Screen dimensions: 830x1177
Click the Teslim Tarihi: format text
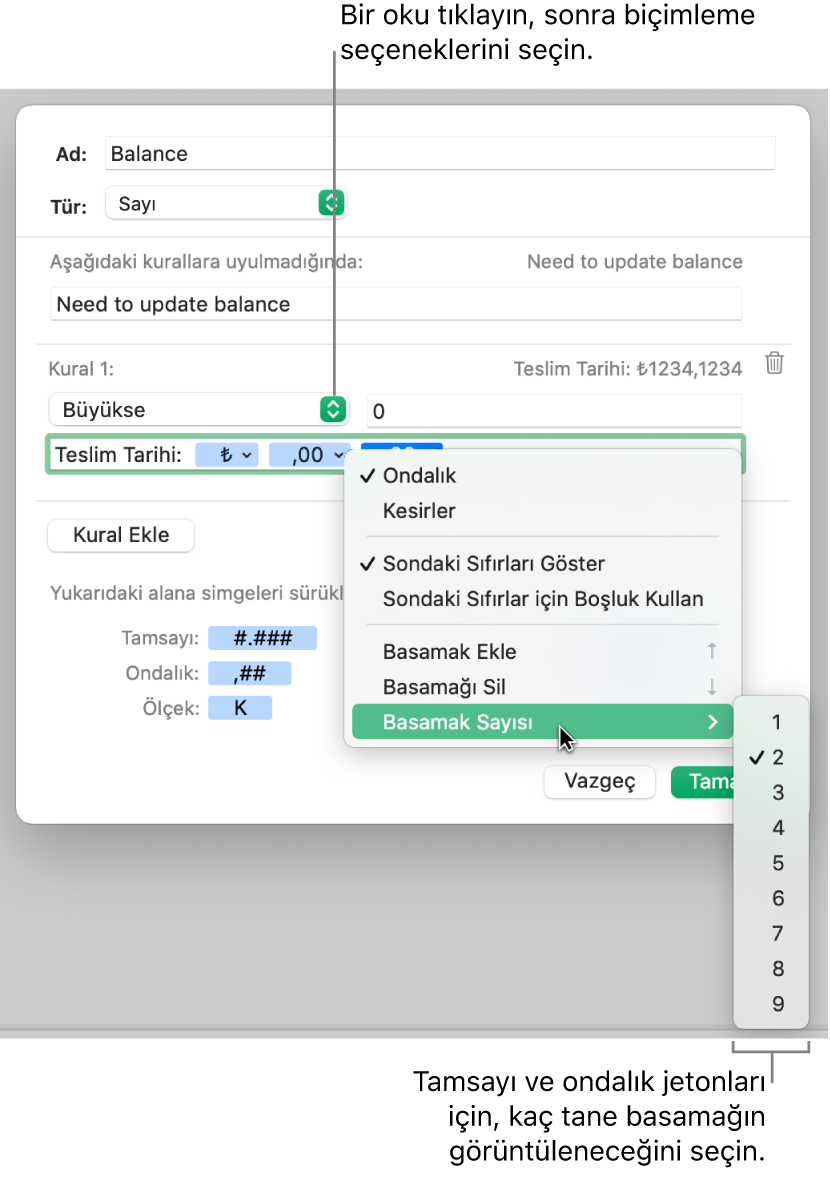tap(119, 455)
